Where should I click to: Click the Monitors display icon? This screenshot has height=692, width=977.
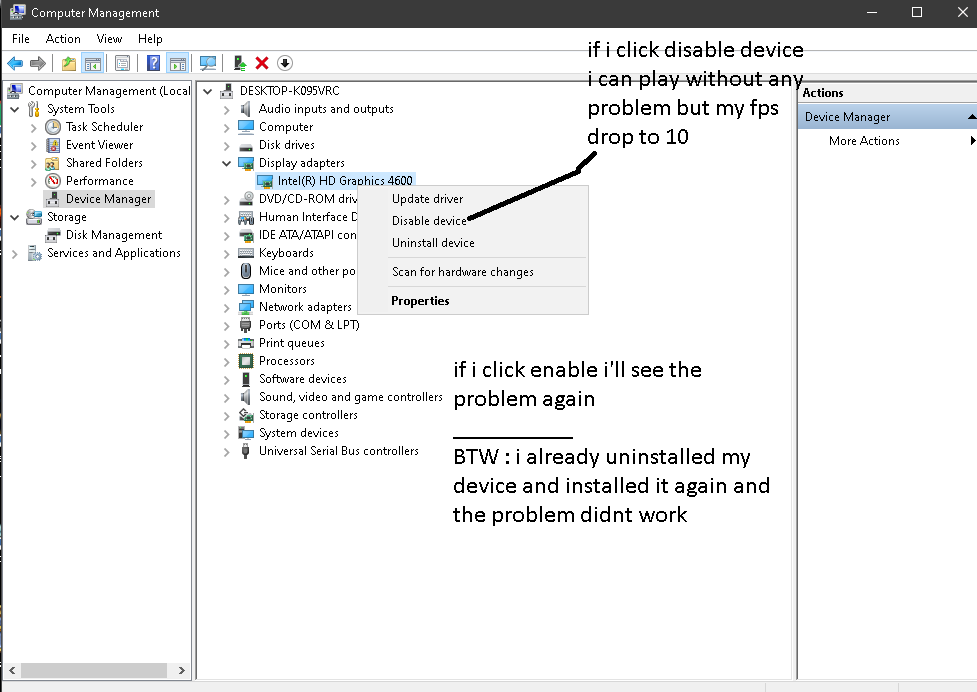coord(246,289)
